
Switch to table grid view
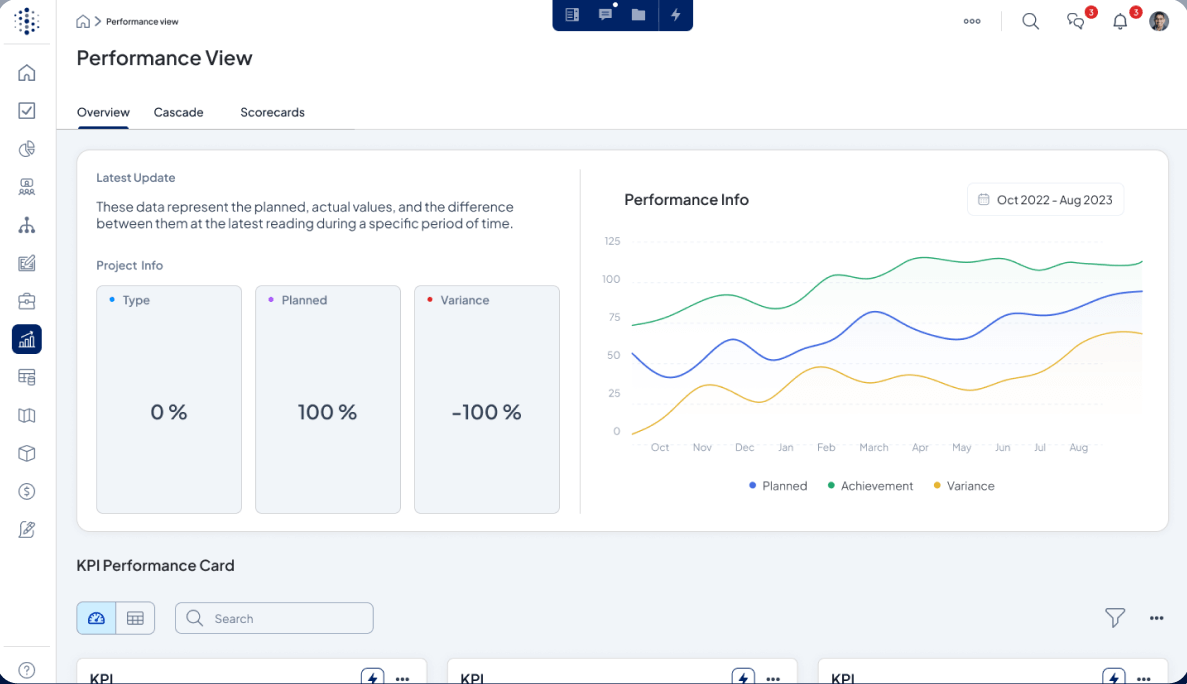click(x=135, y=618)
